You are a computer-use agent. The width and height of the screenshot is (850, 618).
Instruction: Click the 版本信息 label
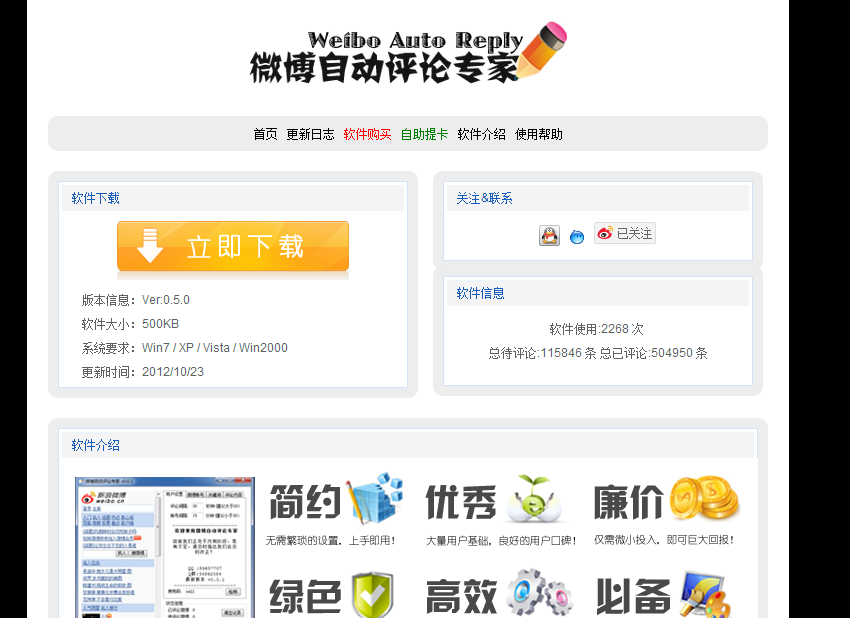(x=106, y=300)
